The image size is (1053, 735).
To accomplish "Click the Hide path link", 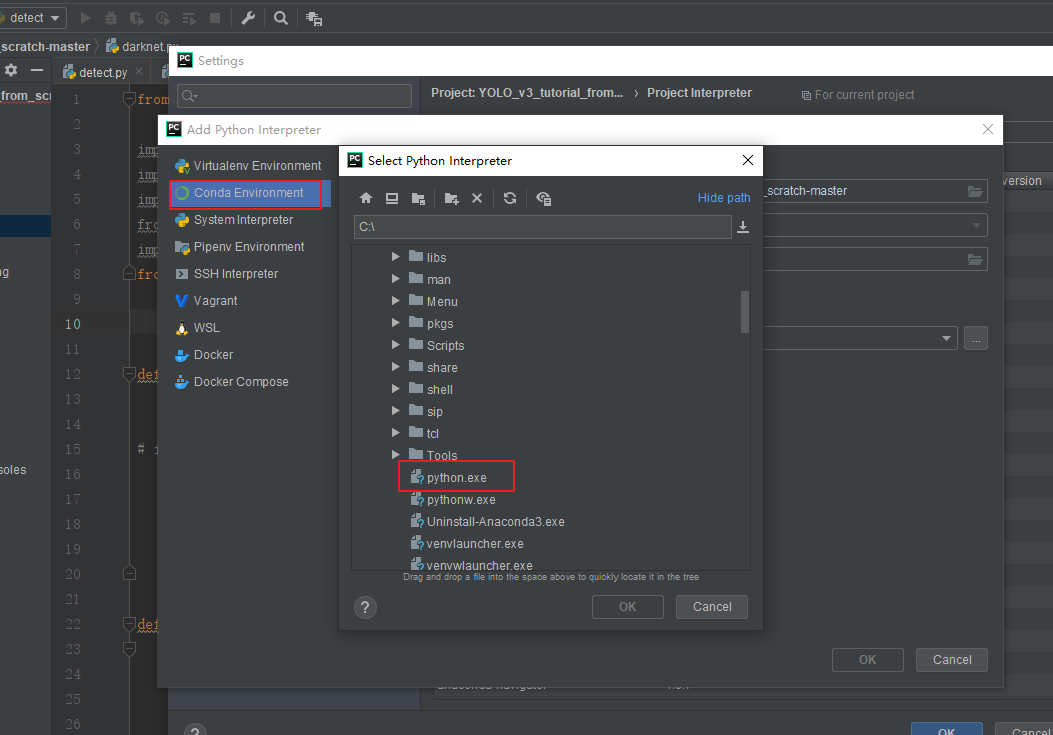I will coord(723,198).
